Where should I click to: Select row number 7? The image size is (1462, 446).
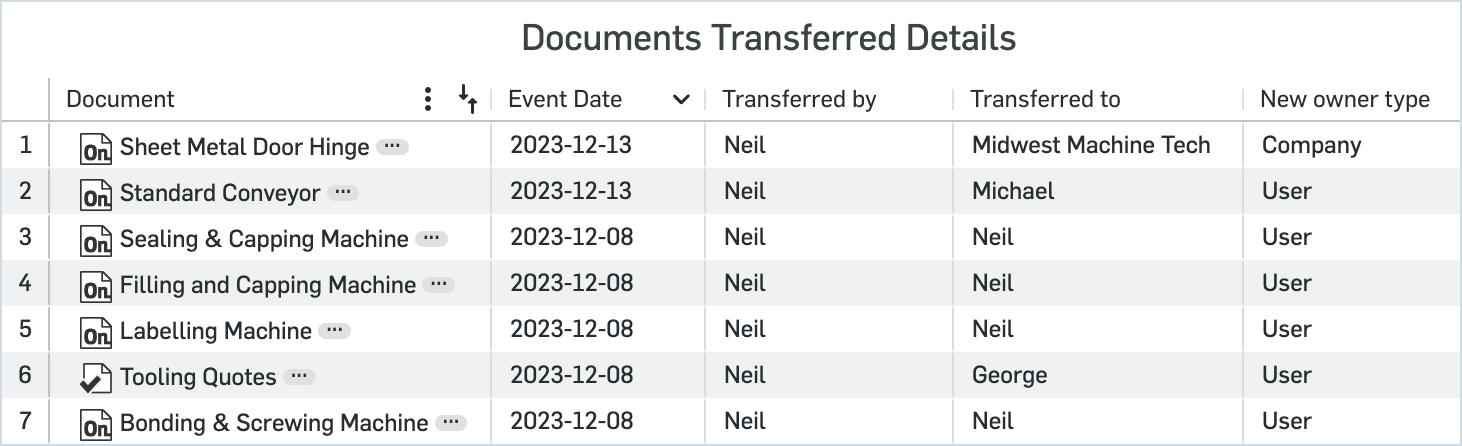25,421
